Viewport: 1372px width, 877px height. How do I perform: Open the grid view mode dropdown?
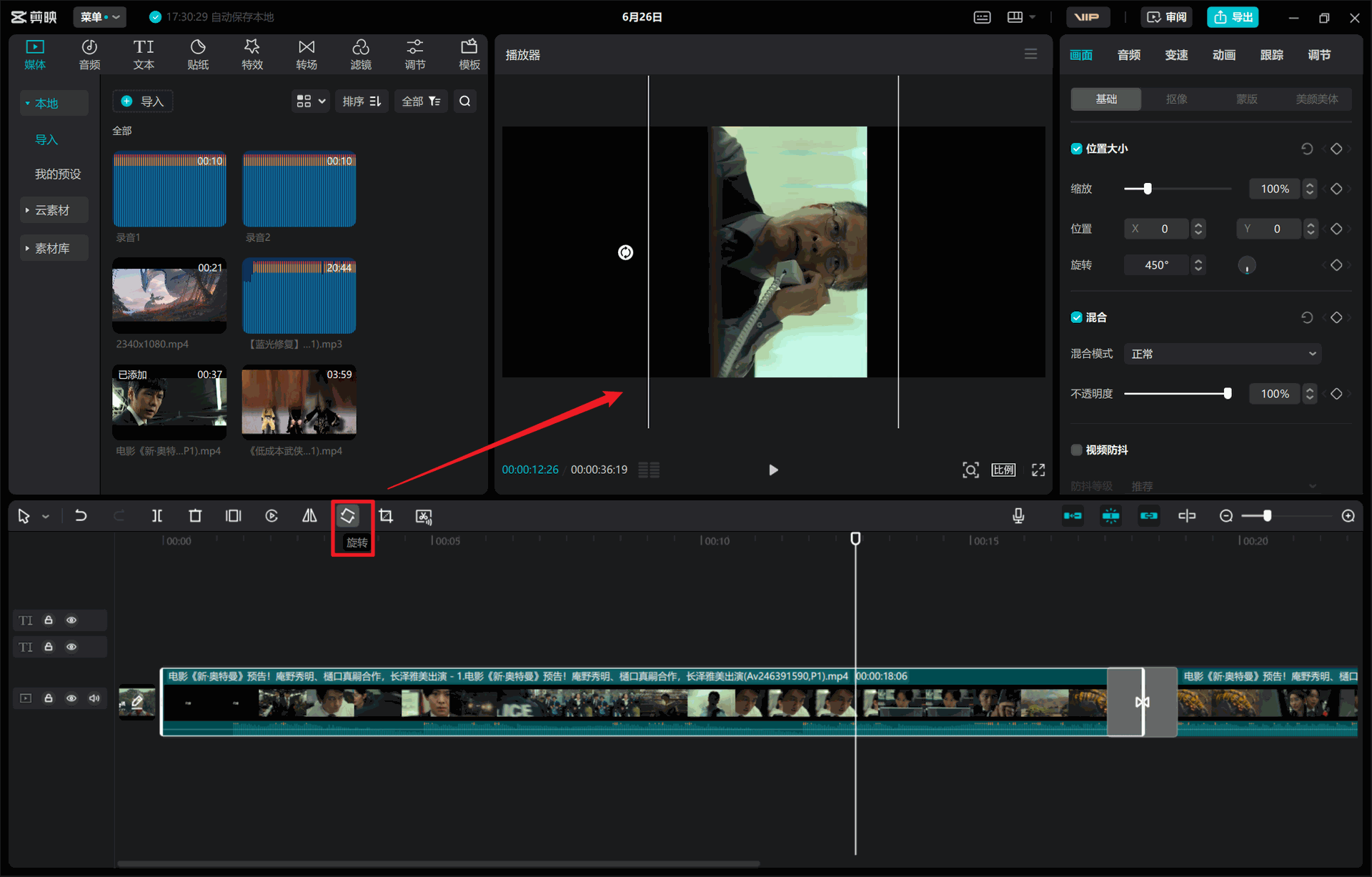coord(311,101)
